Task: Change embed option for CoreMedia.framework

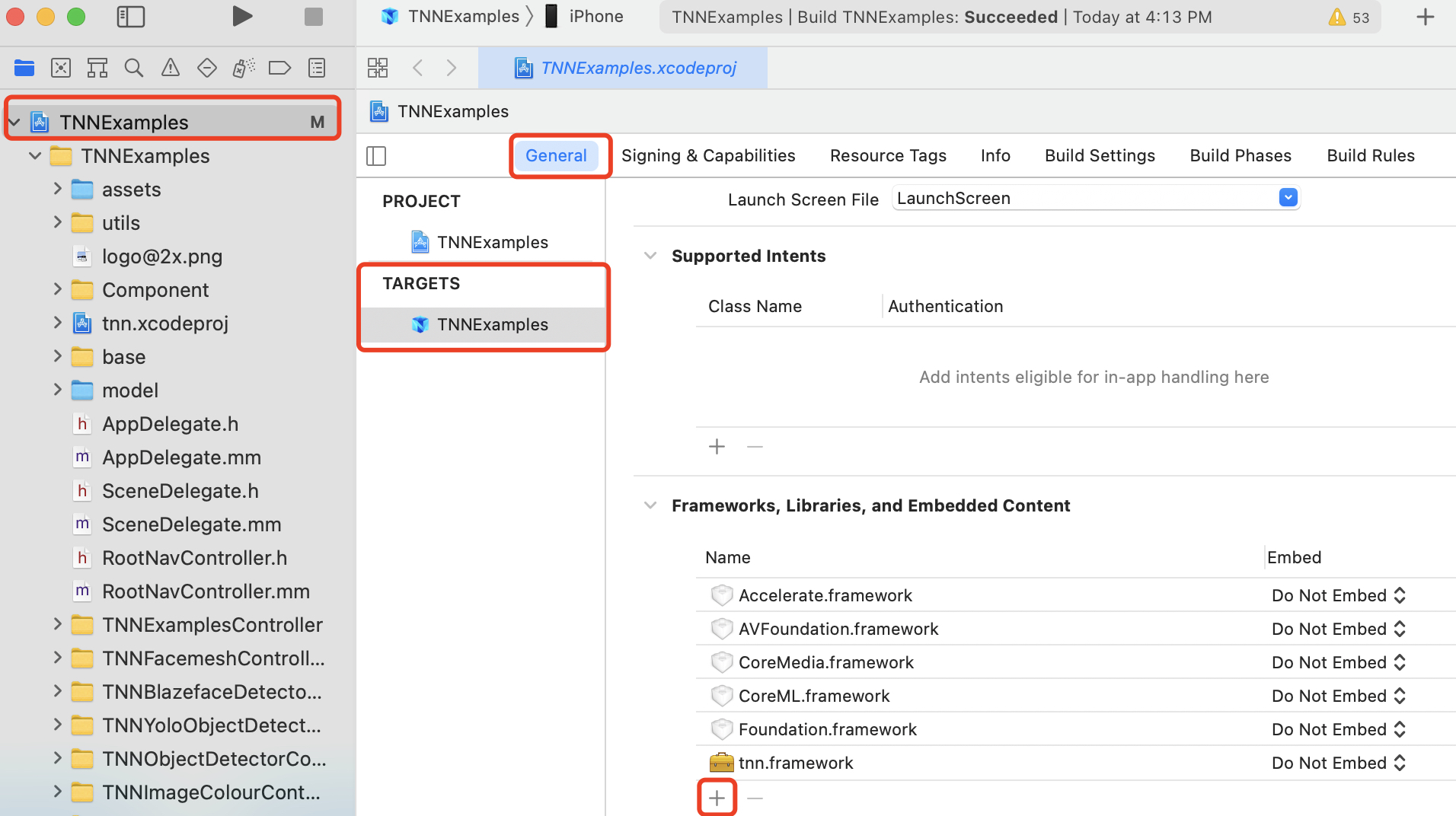Action: point(1338,662)
